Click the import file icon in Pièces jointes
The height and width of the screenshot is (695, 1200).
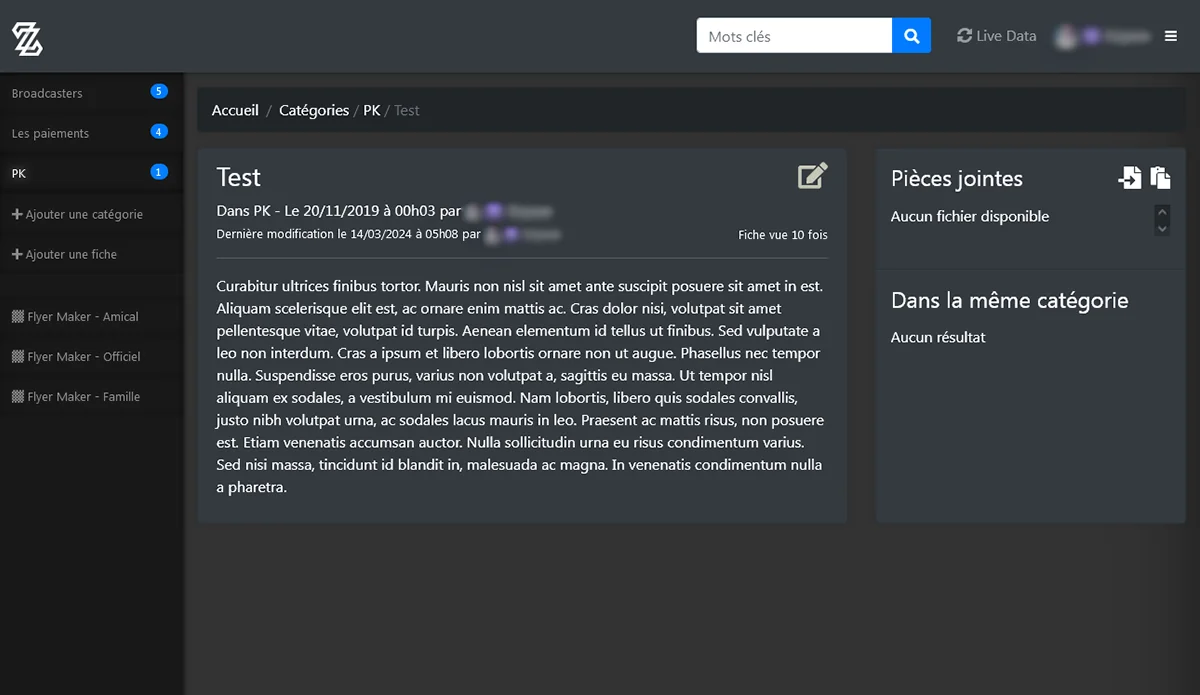[x=1129, y=178]
